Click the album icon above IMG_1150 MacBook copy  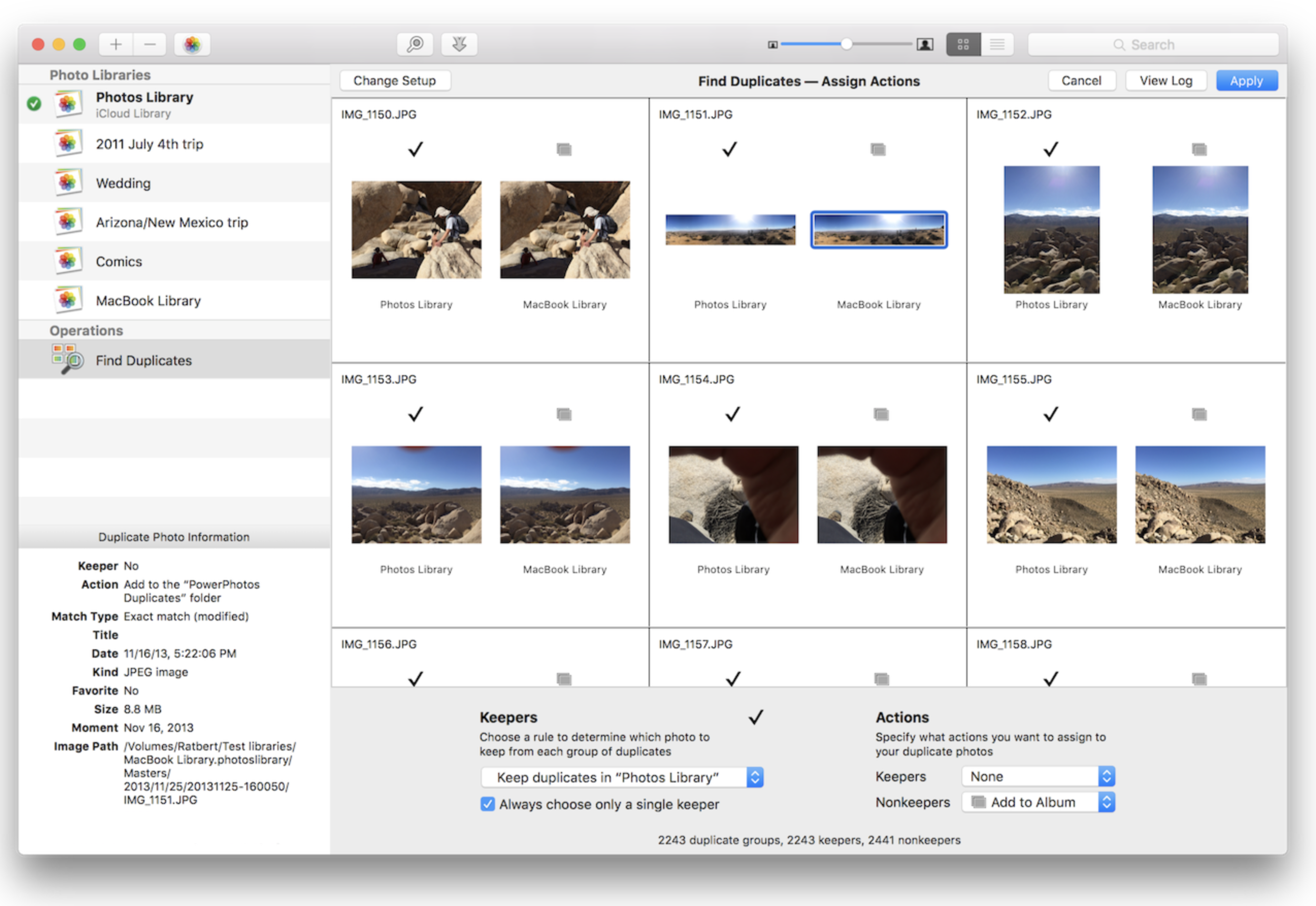coord(564,149)
